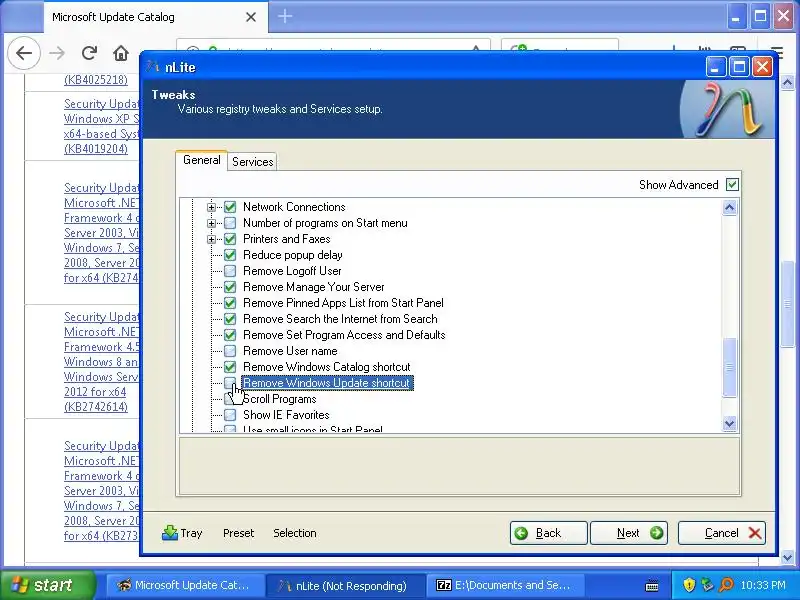
Task: Expand Number of programs on Start menu node
Action: (211, 223)
